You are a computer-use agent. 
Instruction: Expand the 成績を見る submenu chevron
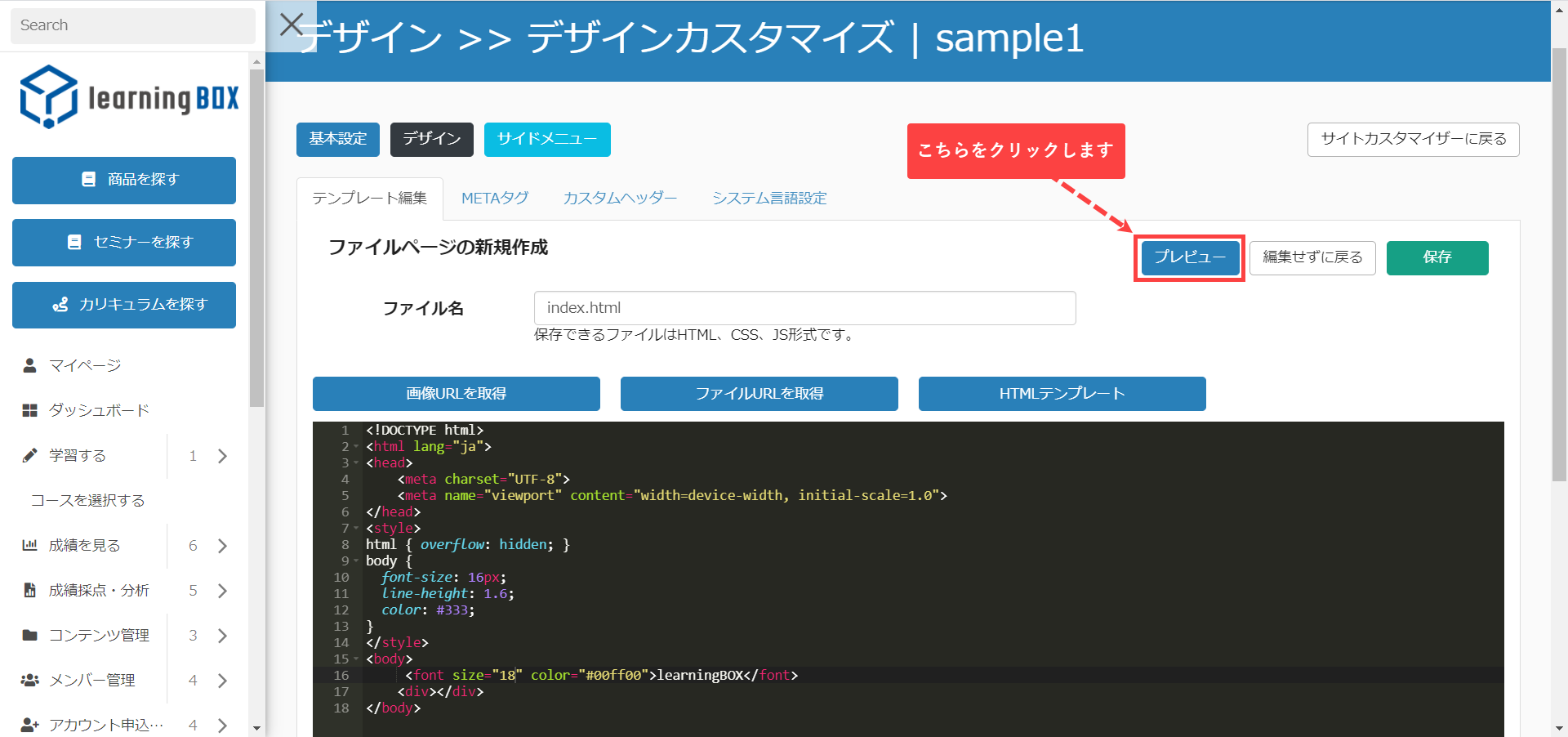click(222, 546)
